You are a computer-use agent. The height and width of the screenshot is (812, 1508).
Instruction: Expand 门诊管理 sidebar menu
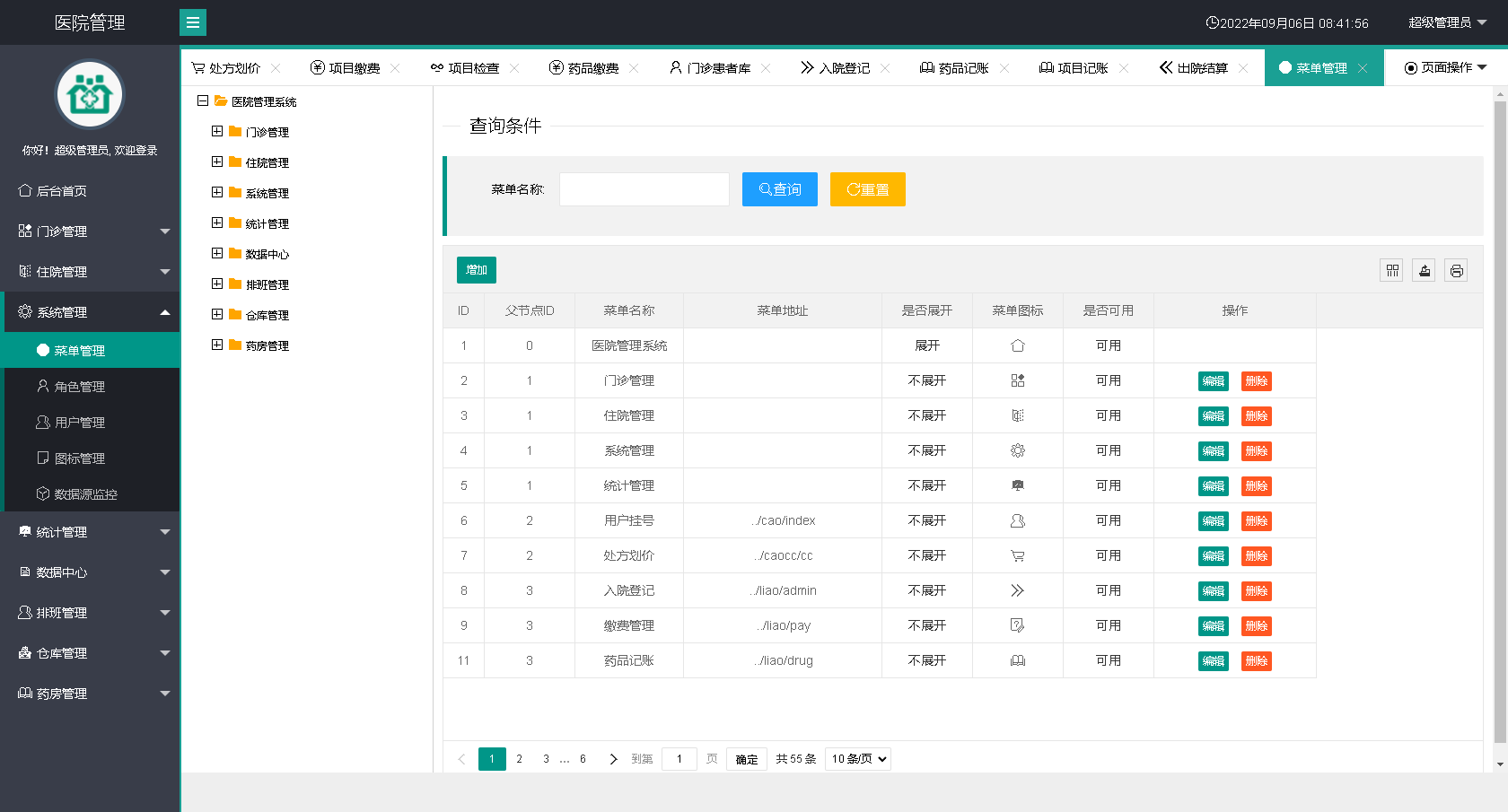[x=90, y=231]
